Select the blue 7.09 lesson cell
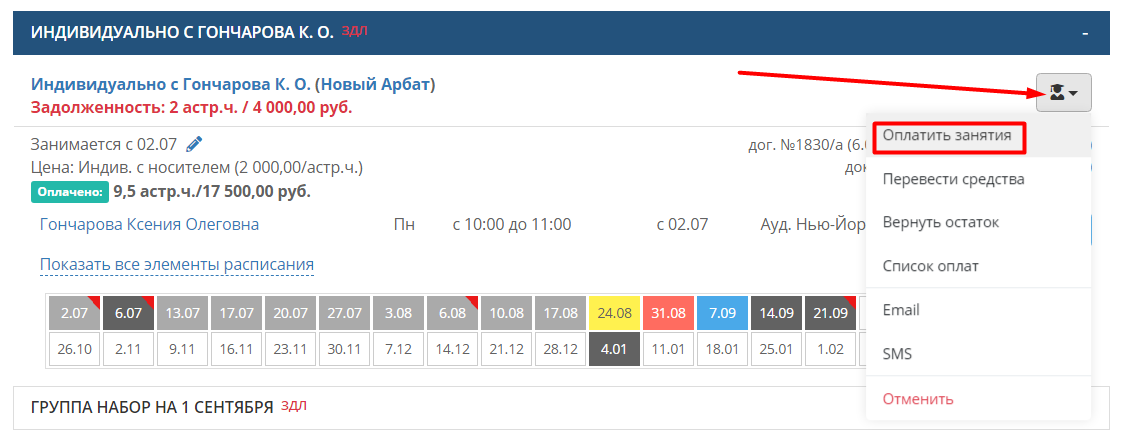This screenshot has width=1121, height=440. (722, 313)
